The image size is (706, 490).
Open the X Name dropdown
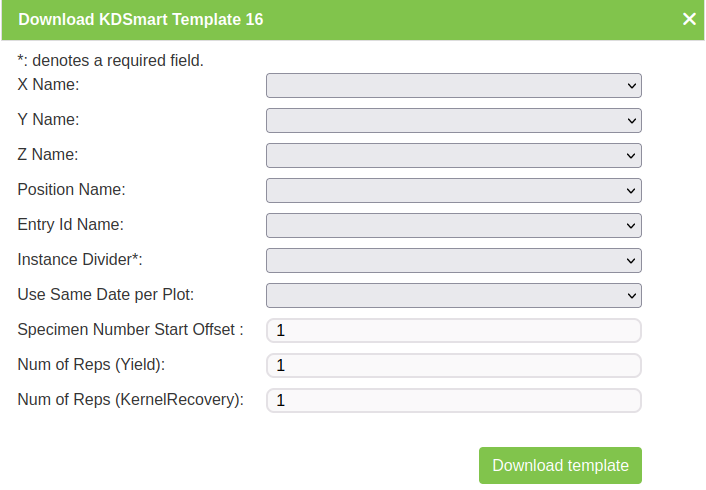pos(453,86)
